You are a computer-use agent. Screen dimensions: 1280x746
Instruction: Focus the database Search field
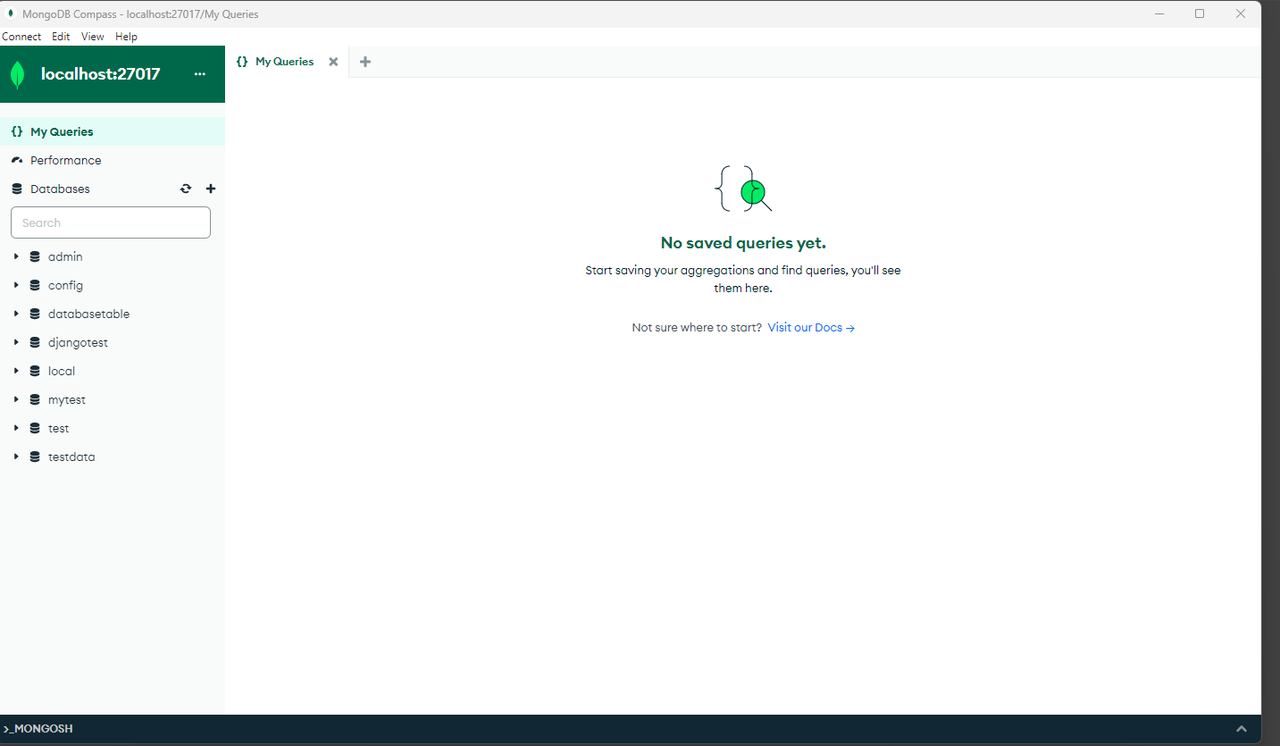111,223
